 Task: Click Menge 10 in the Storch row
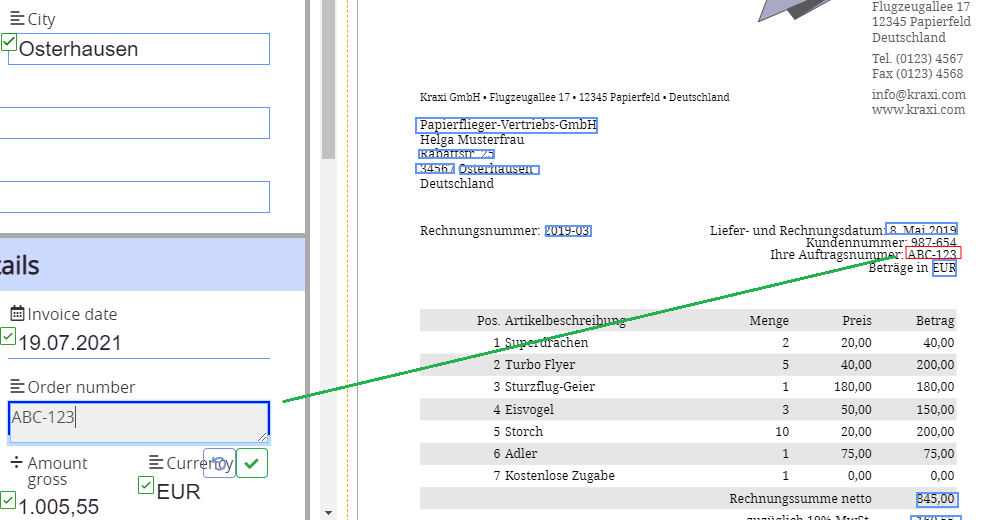coord(782,432)
